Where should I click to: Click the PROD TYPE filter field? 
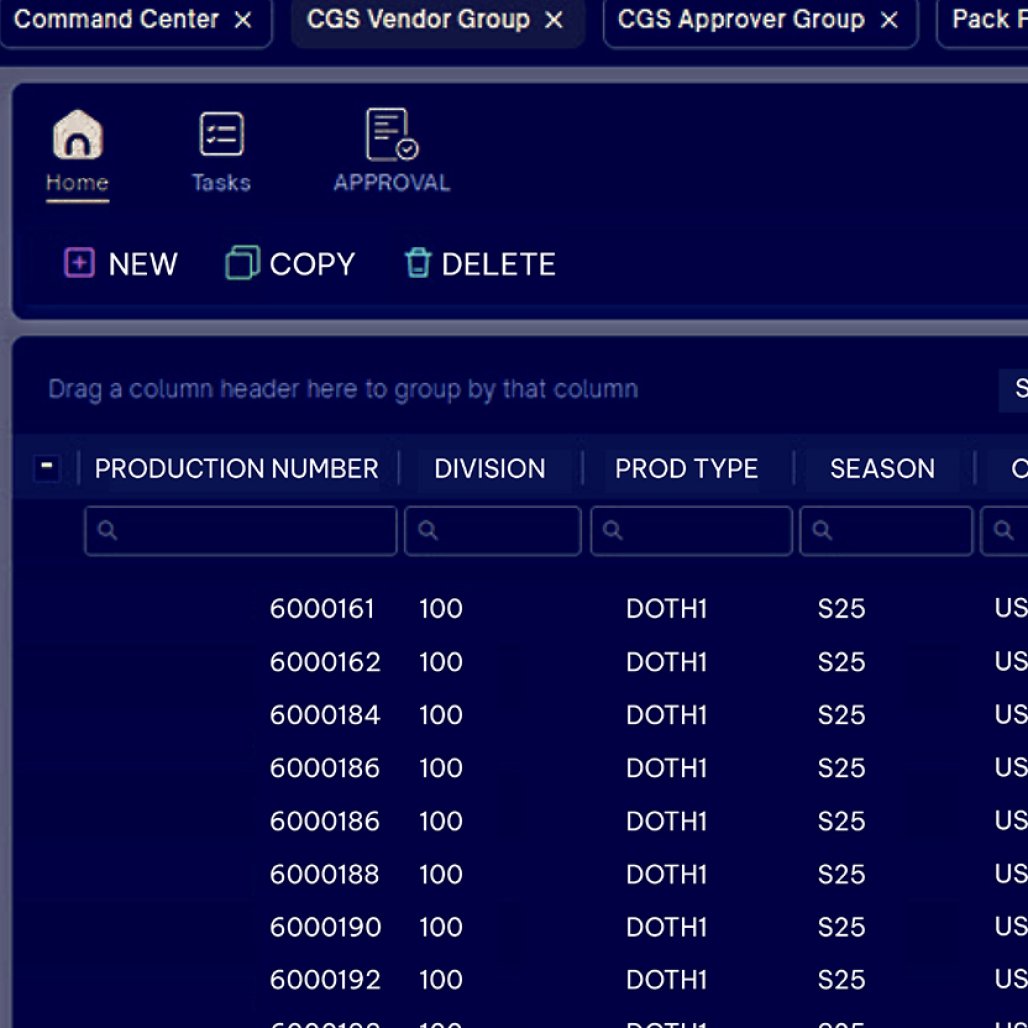[x=700, y=531]
